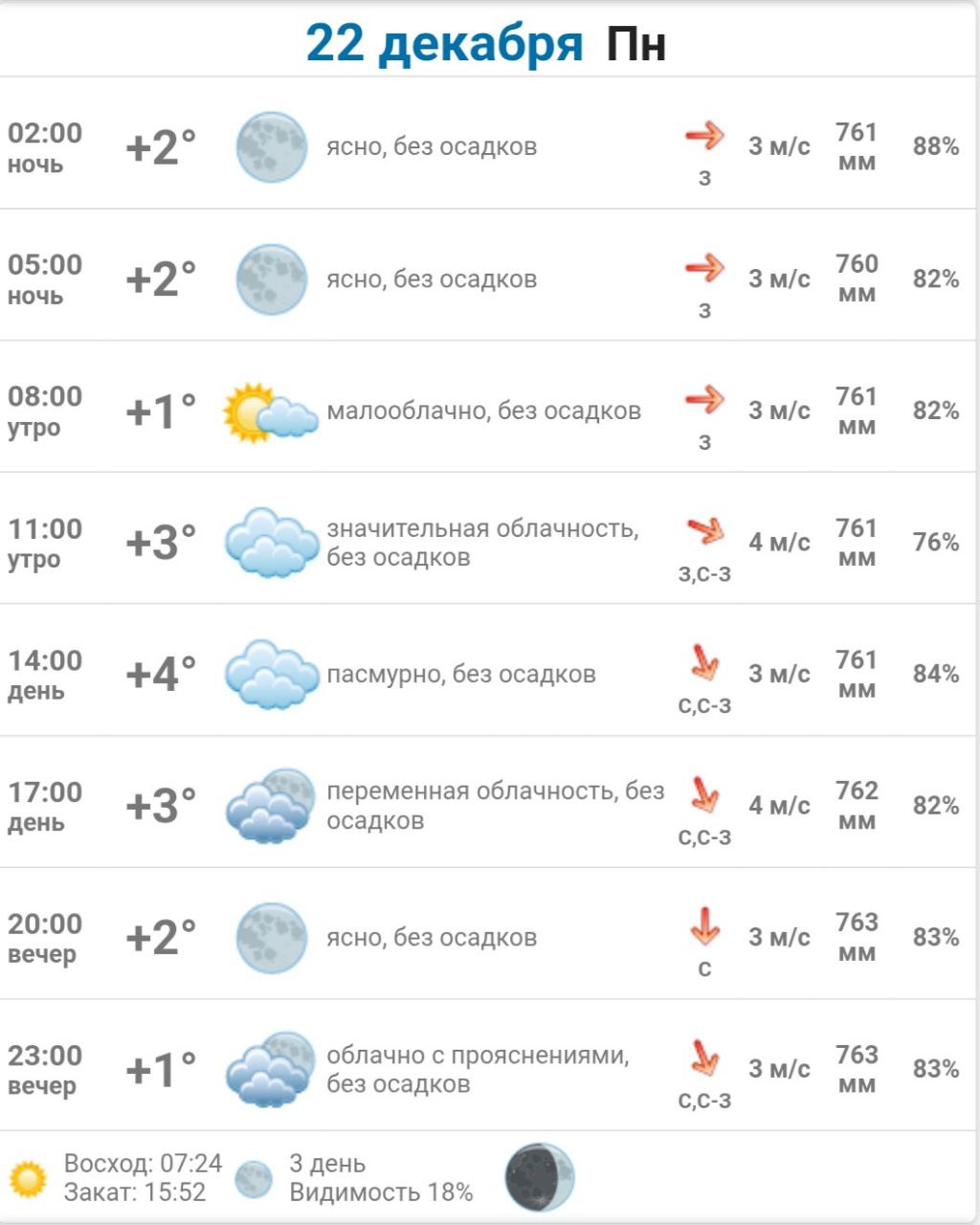980x1225 pixels.
Task: Click the cloudy night icon at 23:00
Action: [271, 1070]
